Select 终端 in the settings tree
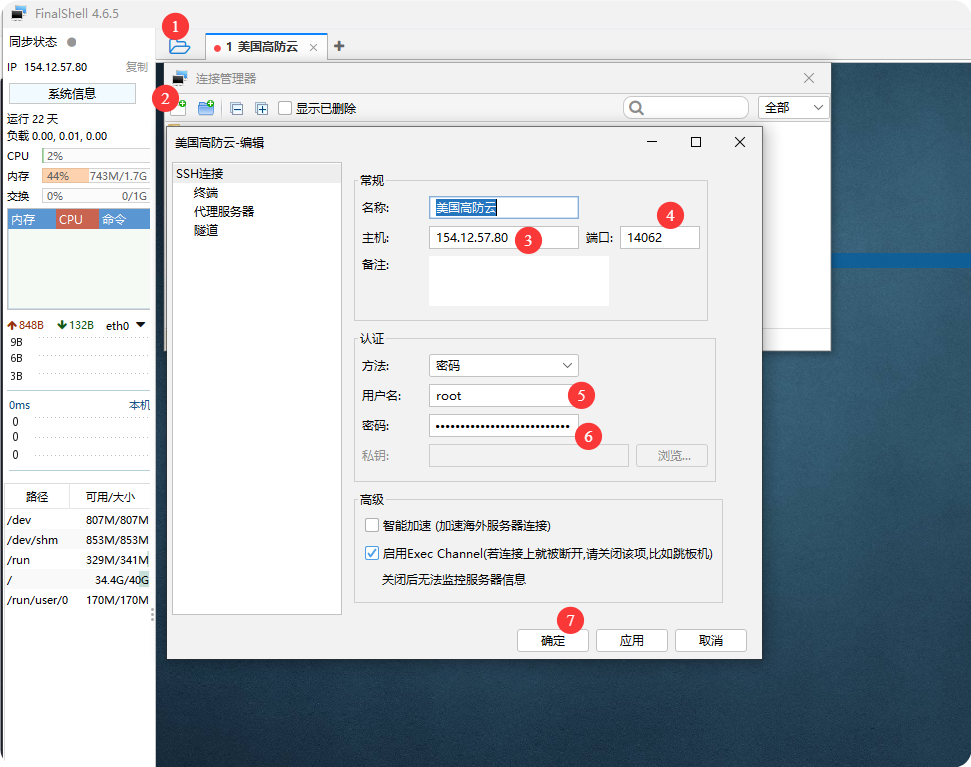 point(206,193)
